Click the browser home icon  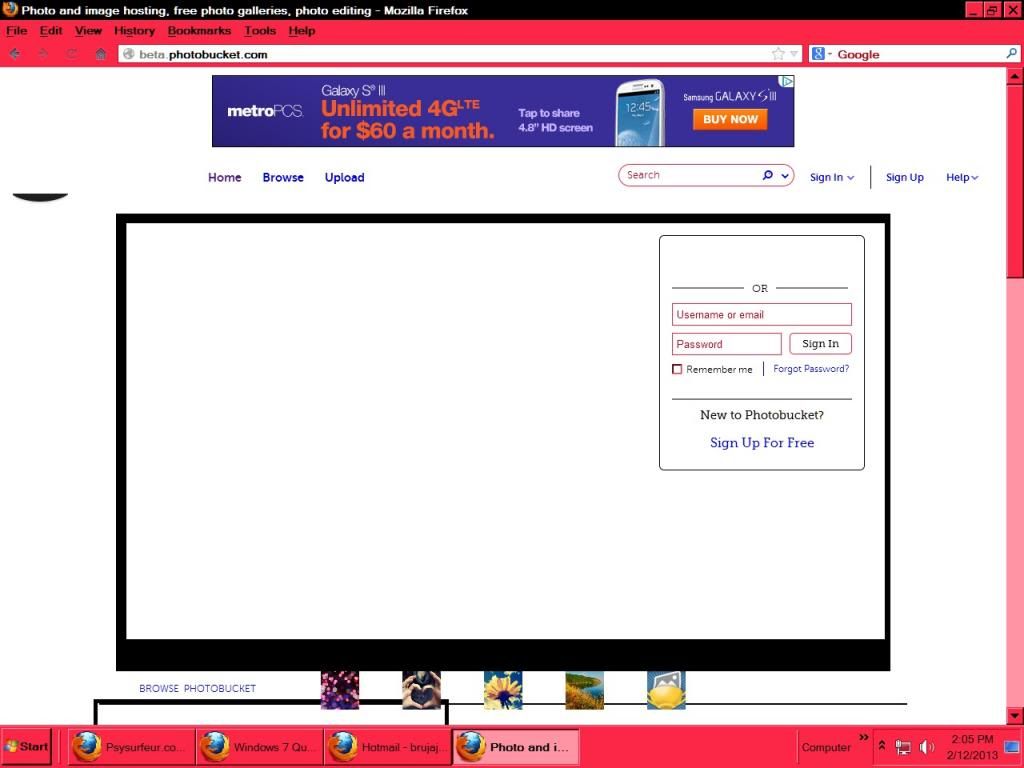coord(101,54)
